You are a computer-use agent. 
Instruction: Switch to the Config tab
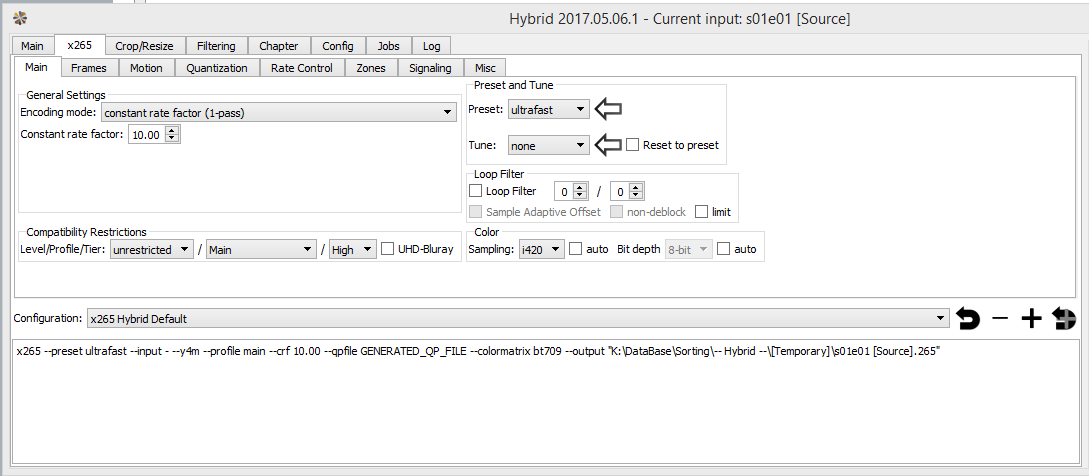[x=338, y=46]
